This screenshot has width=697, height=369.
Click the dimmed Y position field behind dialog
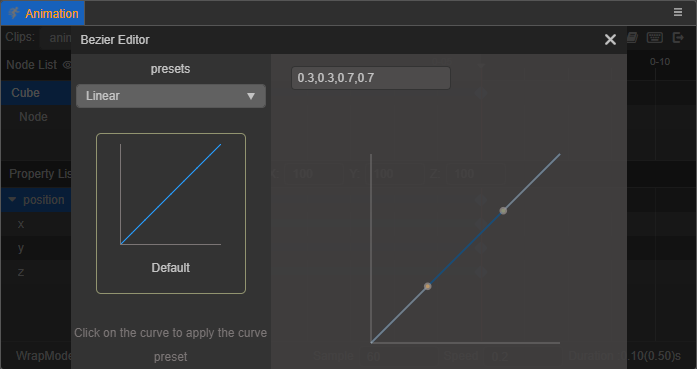pos(395,173)
